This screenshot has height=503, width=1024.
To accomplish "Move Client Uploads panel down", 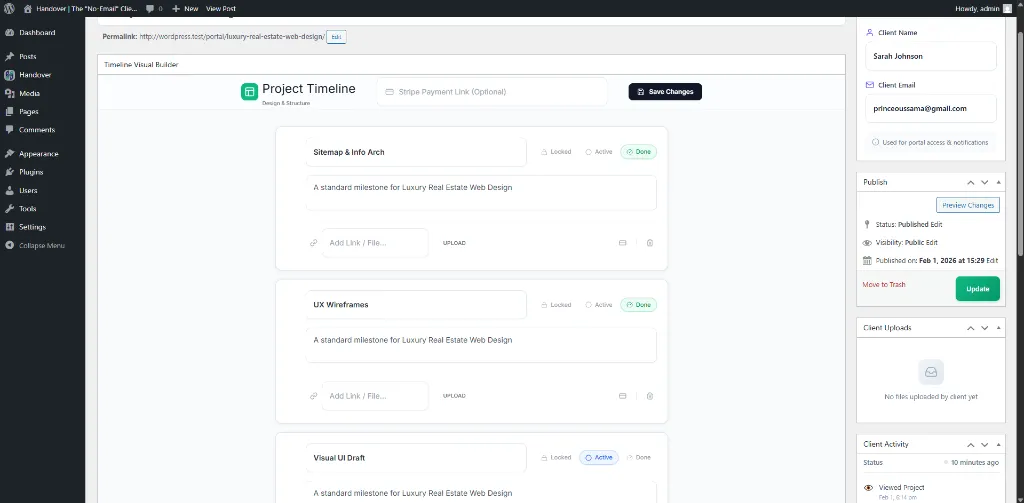I will (x=985, y=328).
